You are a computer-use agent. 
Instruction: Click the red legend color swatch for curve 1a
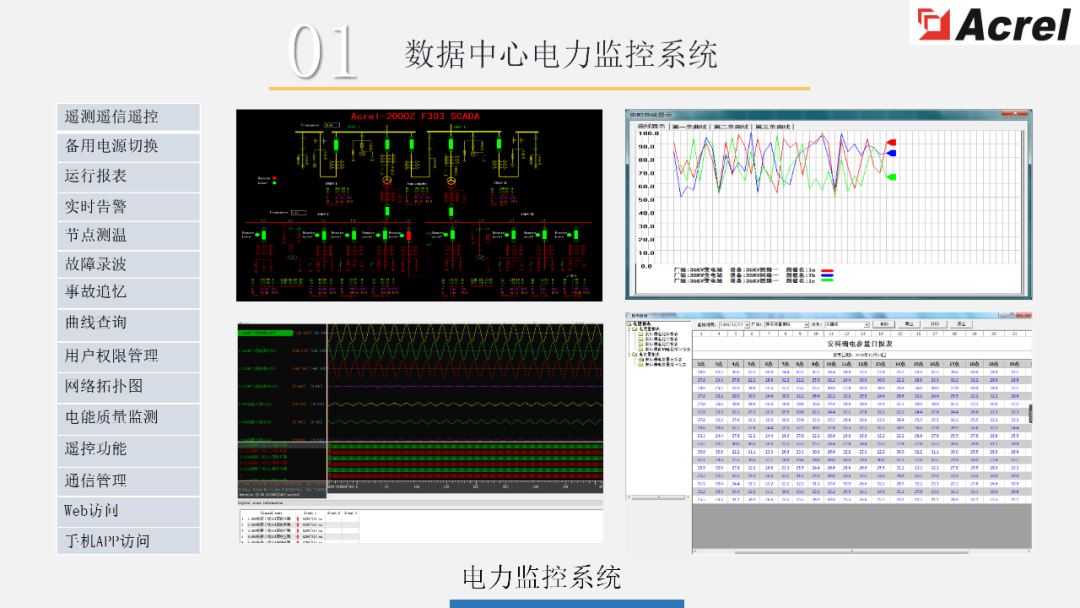click(827, 271)
